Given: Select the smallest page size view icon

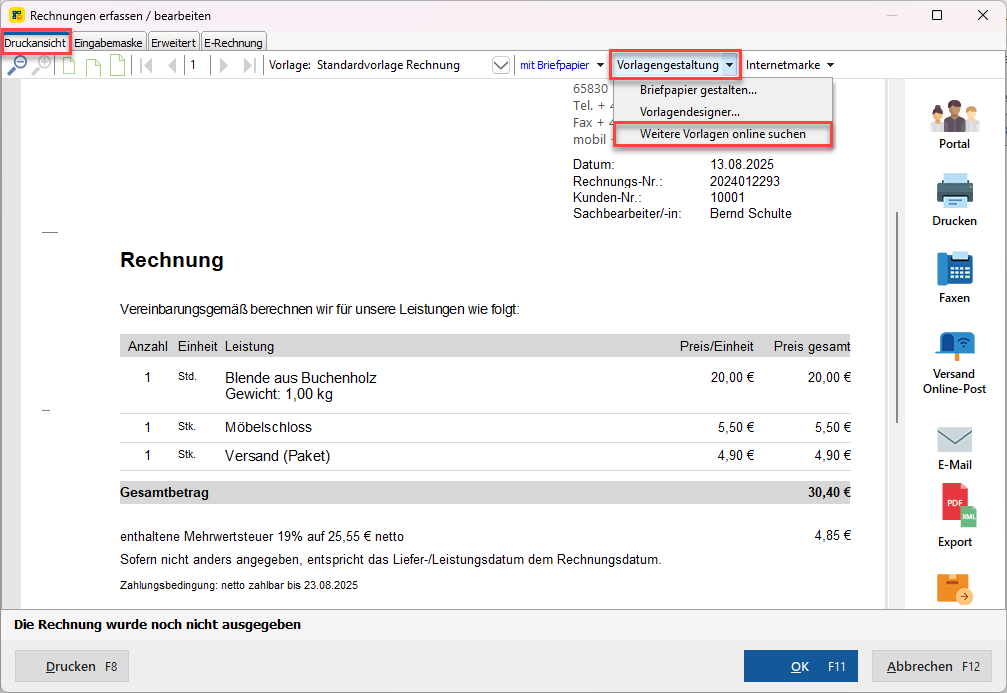Looking at the screenshot, I should point(69,66).
